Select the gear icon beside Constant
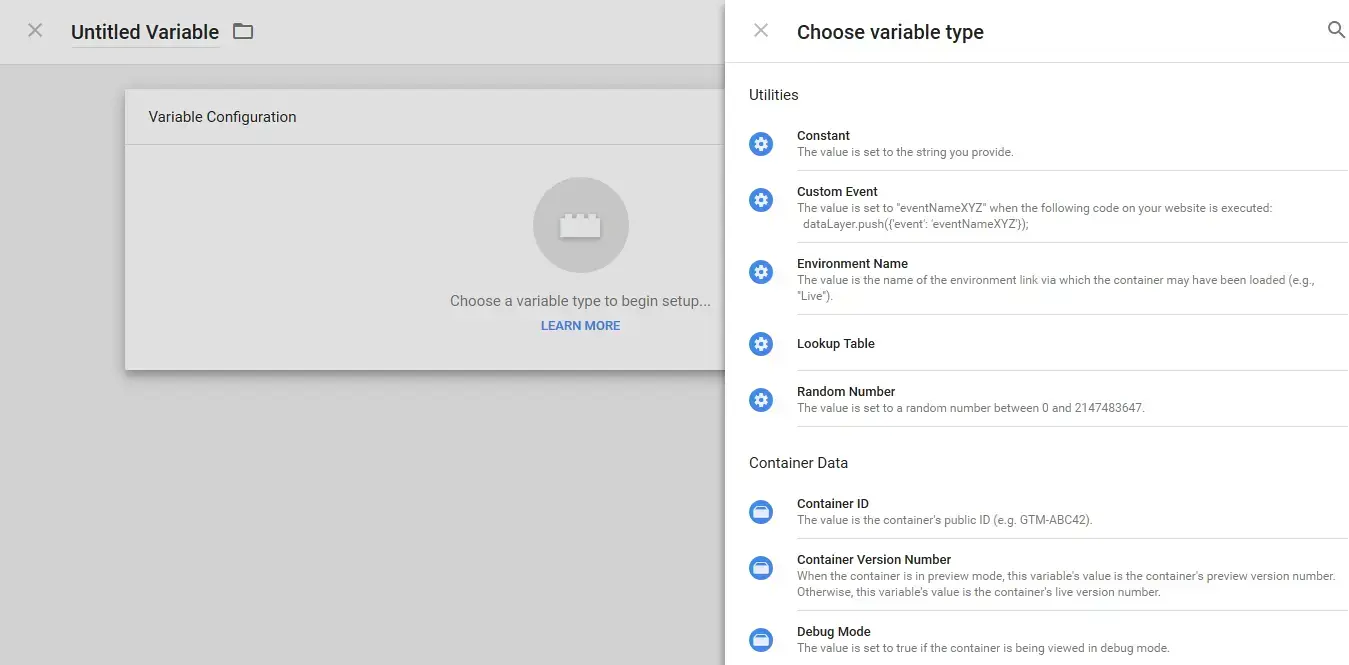The height and width of the screenshot is (665, 1349). (761, 144)
